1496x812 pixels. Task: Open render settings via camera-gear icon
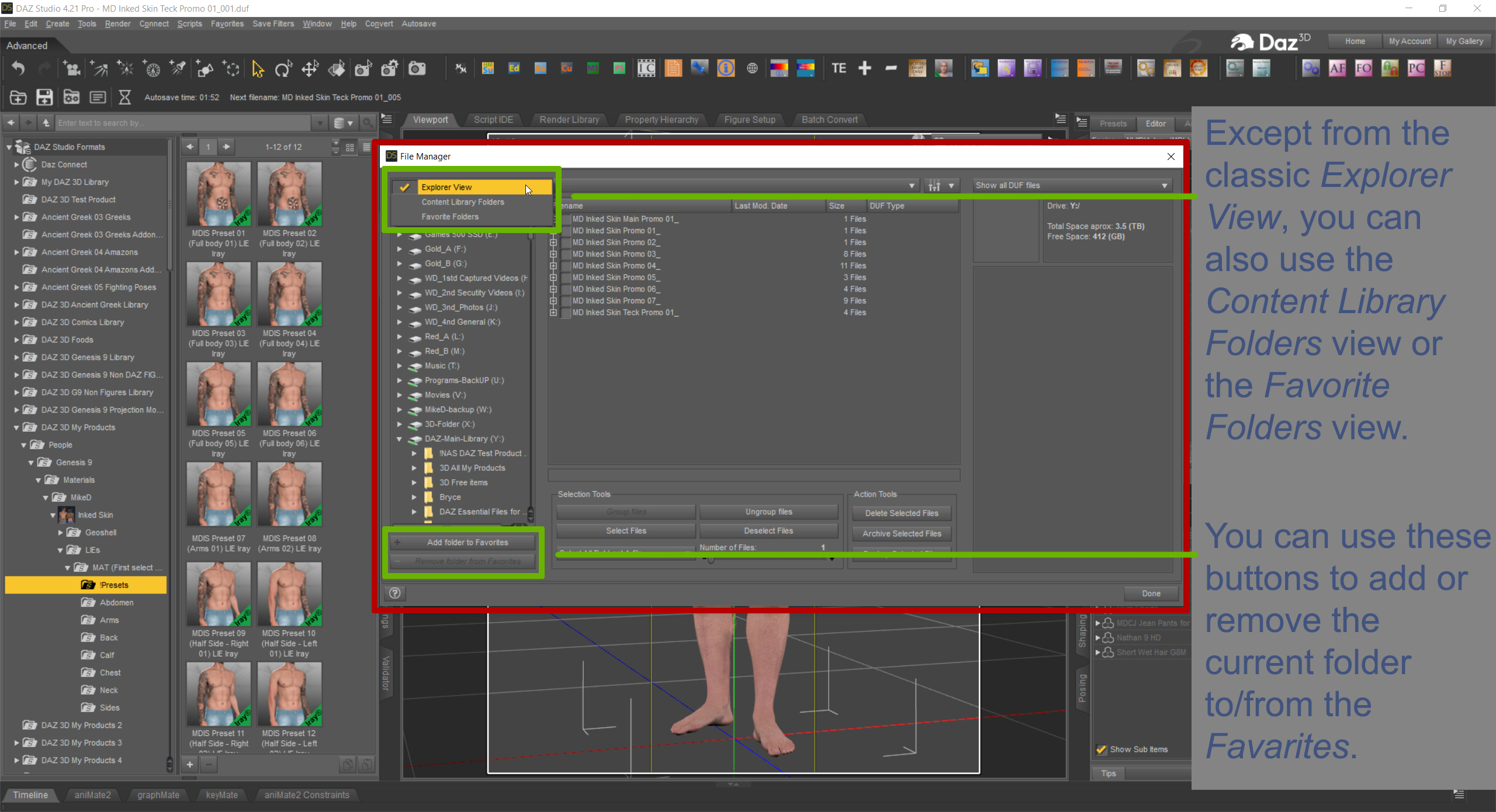pyautogui.click(x=390, y=69)
